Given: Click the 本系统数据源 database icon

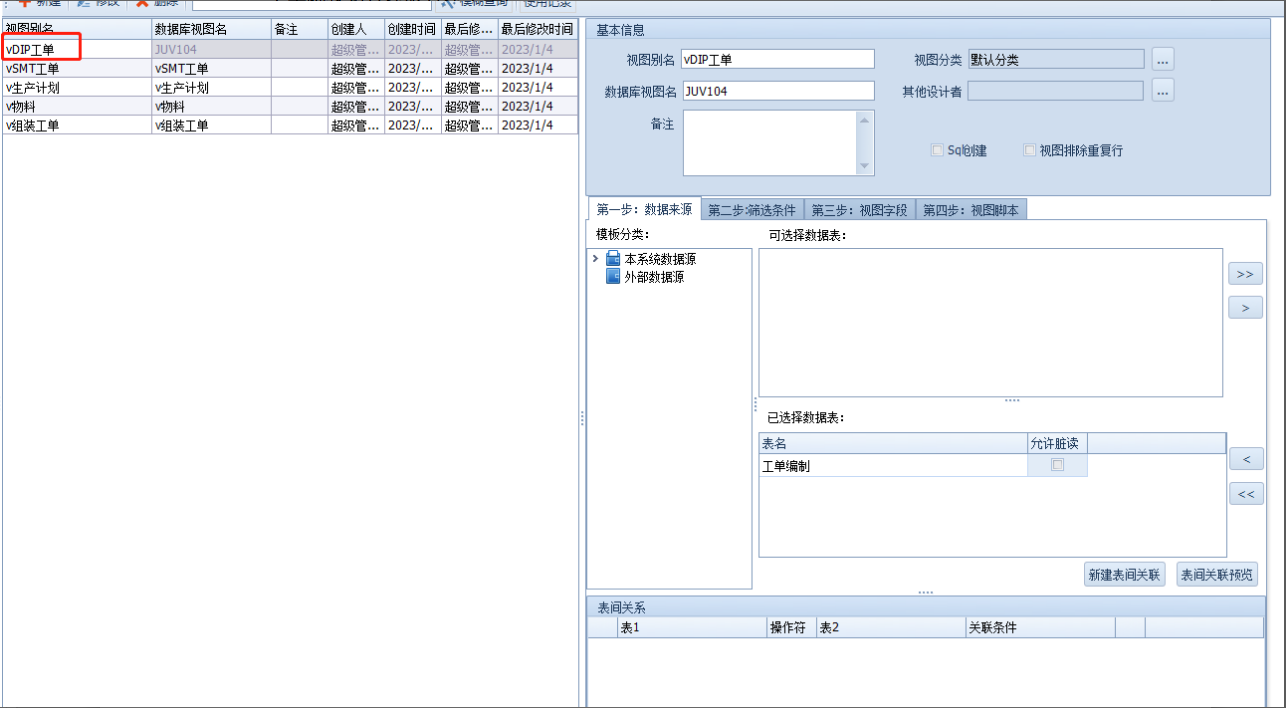Looking at the screenshot, I should 613,259.
